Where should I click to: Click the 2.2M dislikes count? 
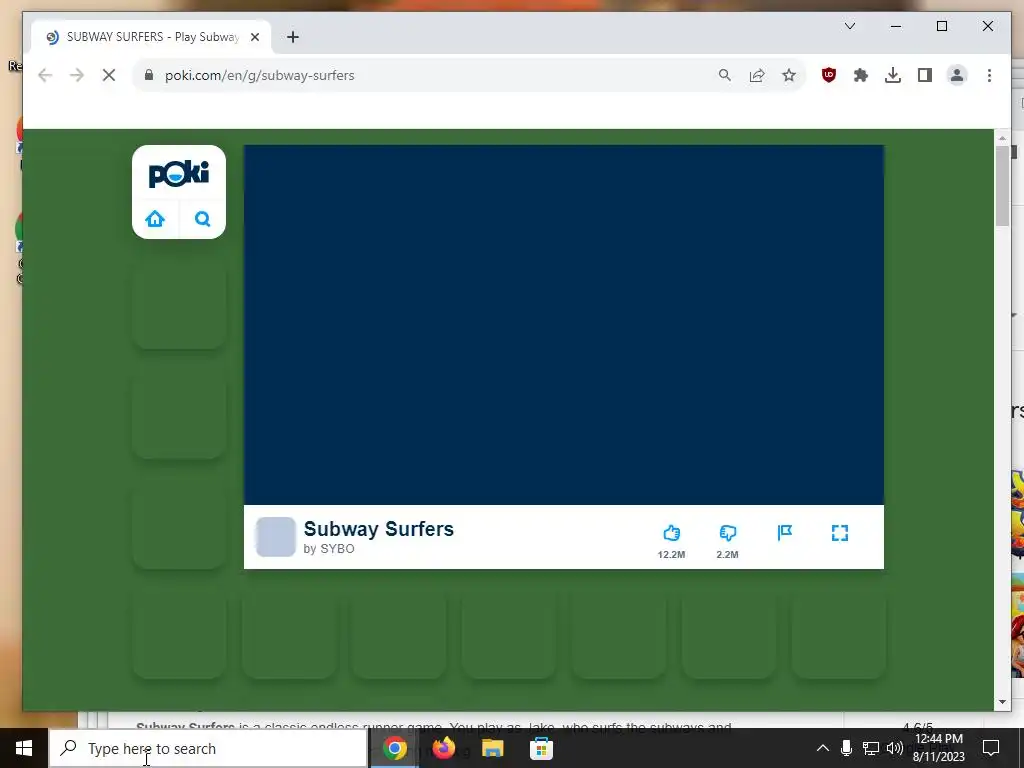pyautogui.click(x=728, y=554)
